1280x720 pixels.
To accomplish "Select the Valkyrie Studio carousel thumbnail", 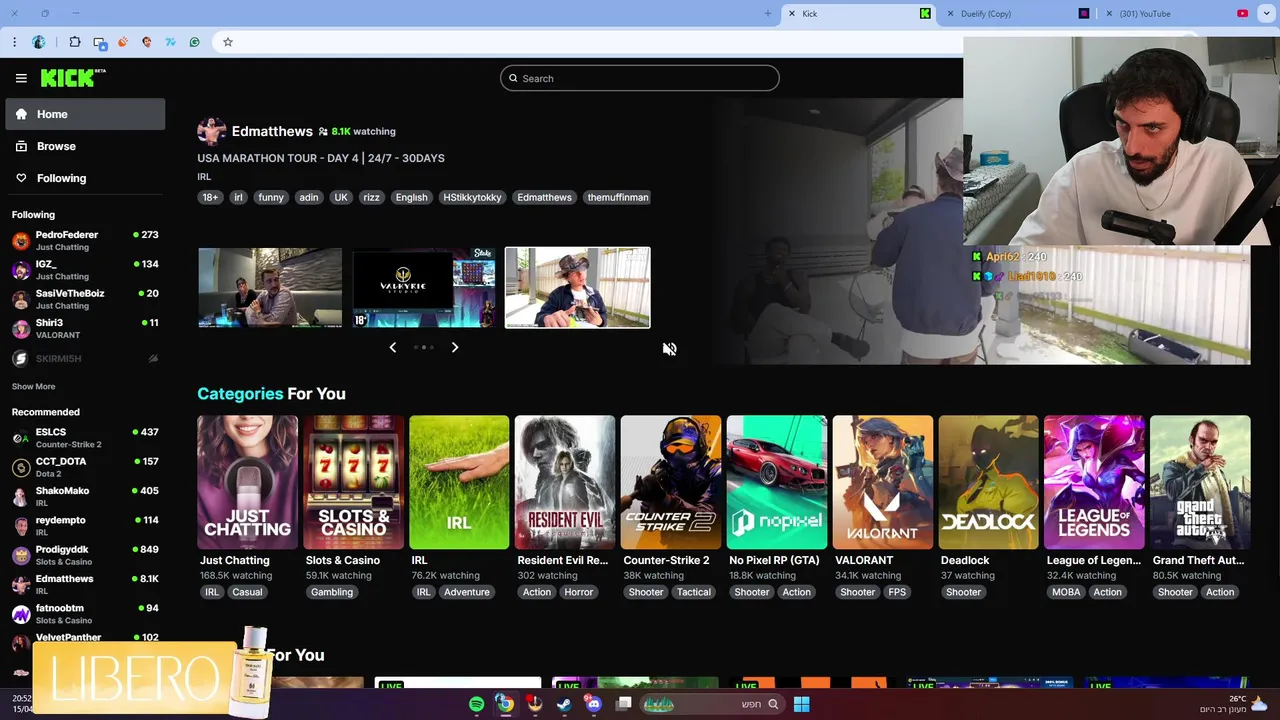I will [424, 288].
